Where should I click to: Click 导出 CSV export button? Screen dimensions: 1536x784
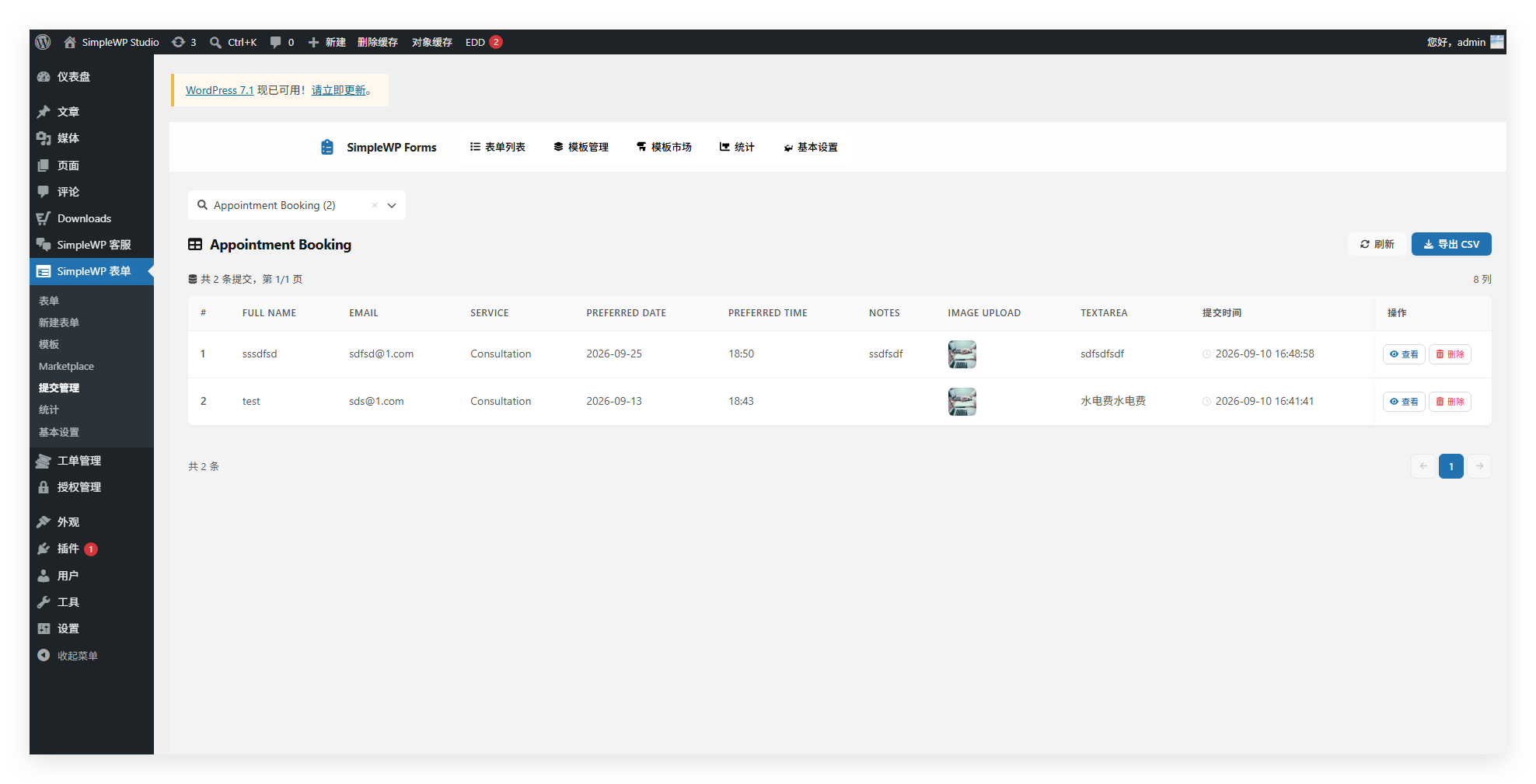coord(1451,244)
